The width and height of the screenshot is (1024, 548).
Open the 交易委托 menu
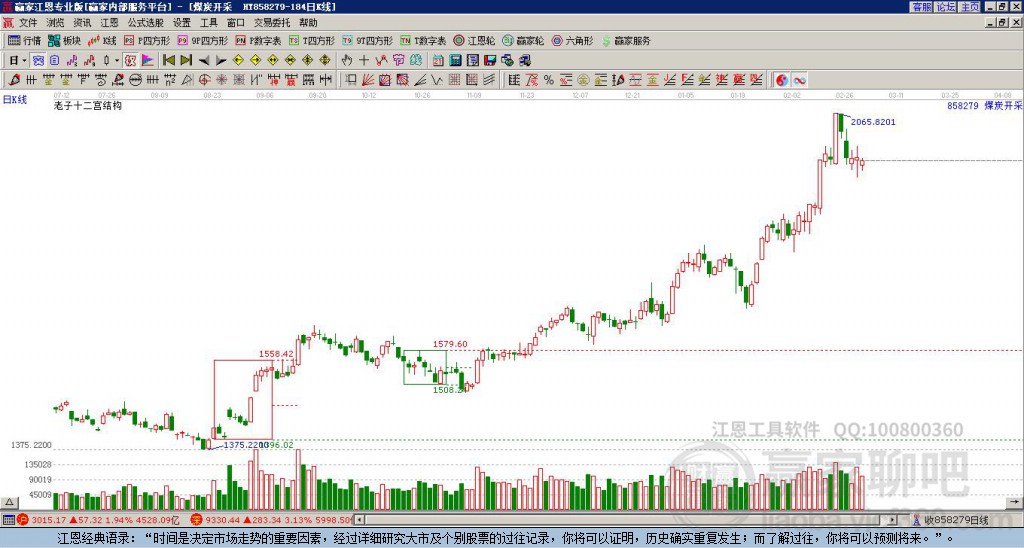click(x=272, y=23)
